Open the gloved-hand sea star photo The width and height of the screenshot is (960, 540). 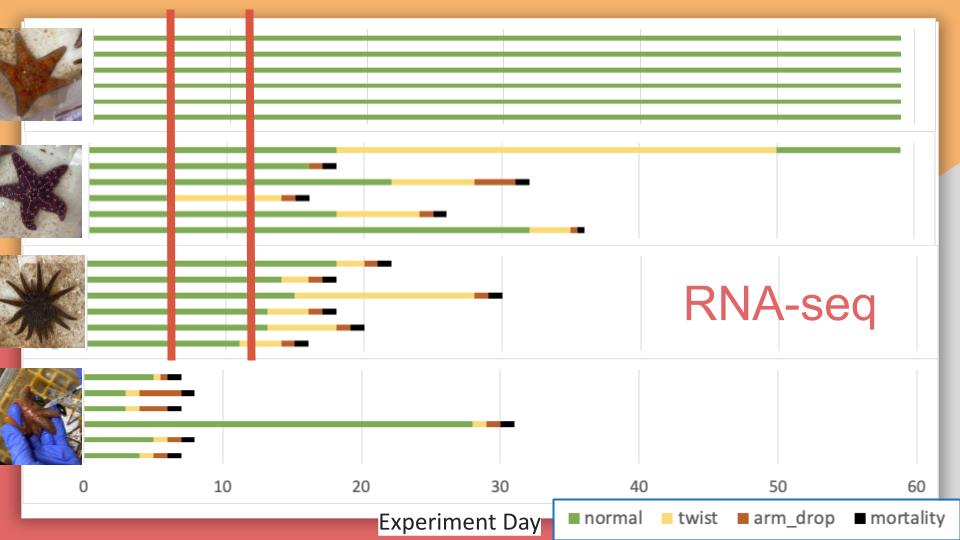pyautogui.click(x=41, y=416)
